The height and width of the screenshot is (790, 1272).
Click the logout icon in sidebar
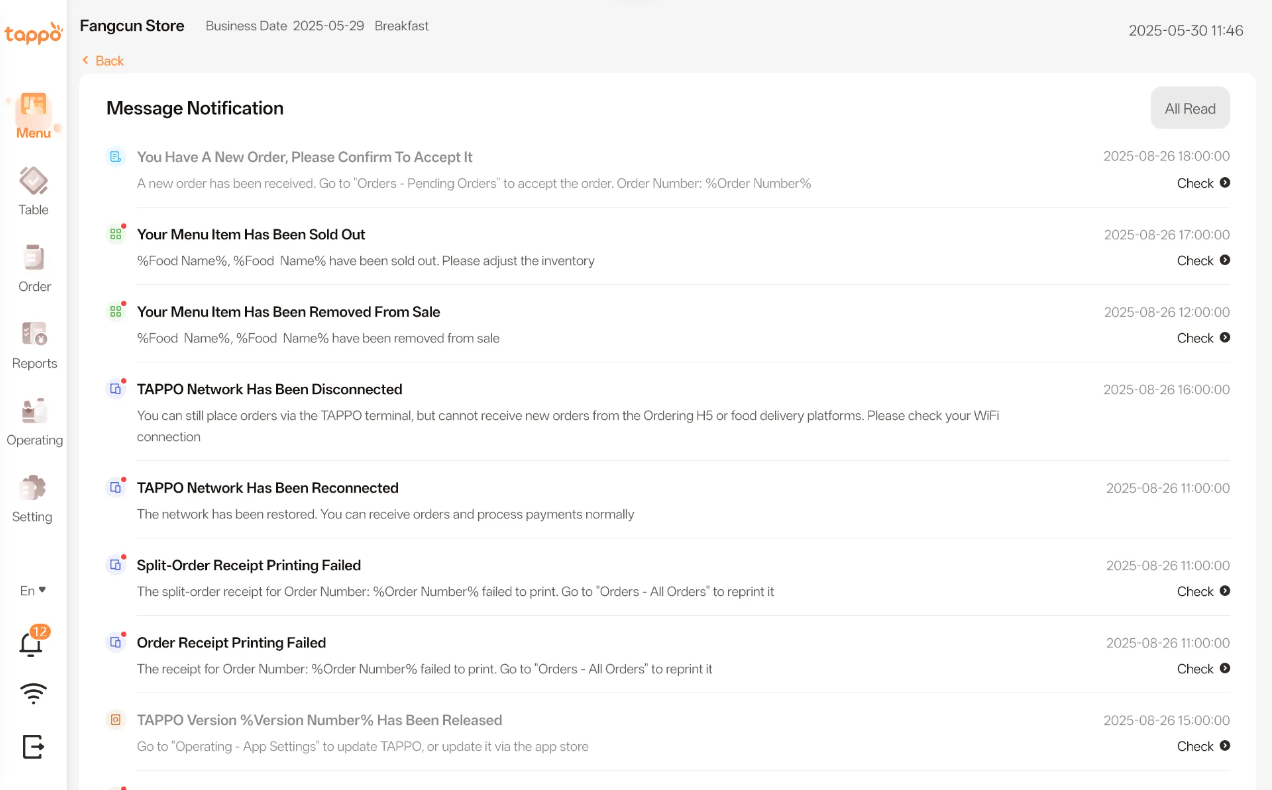click(x=33, y=746)
